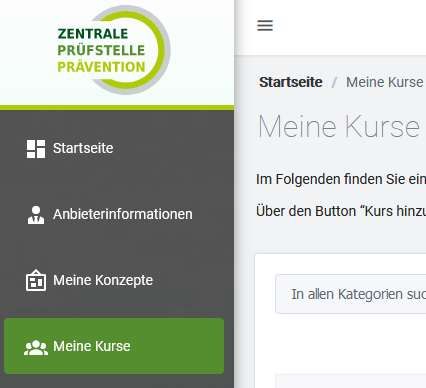The image size is (426, 388).
Task: Click the Anbieterinformationen person icon
Action: (36, 215)
